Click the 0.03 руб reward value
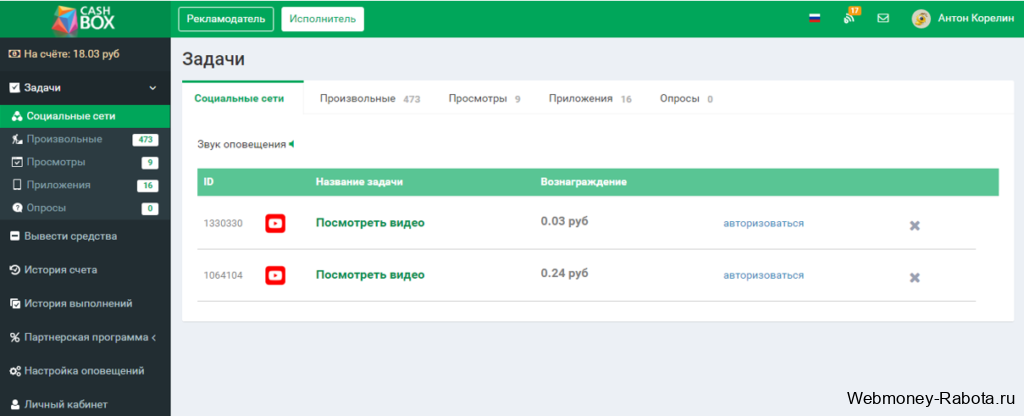The width and height of the screenshot is (1024, 416). (x=564, y=221)
